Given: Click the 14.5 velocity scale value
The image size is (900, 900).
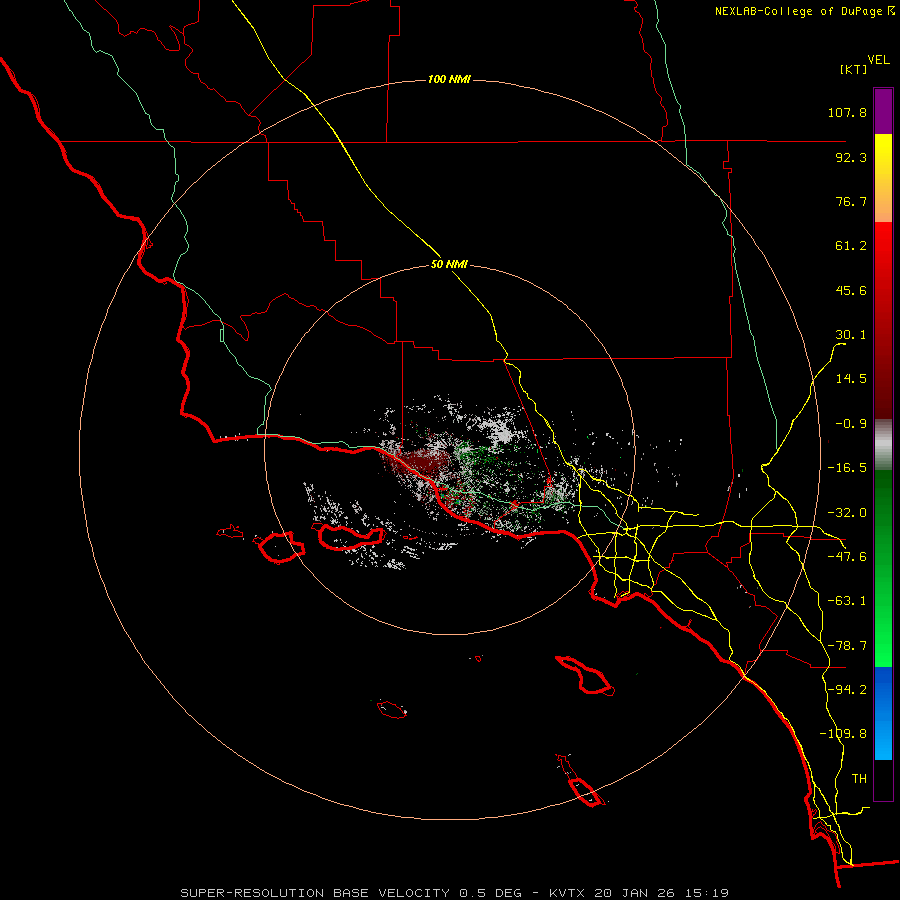Looking at the screenshot, I should 851,379.
